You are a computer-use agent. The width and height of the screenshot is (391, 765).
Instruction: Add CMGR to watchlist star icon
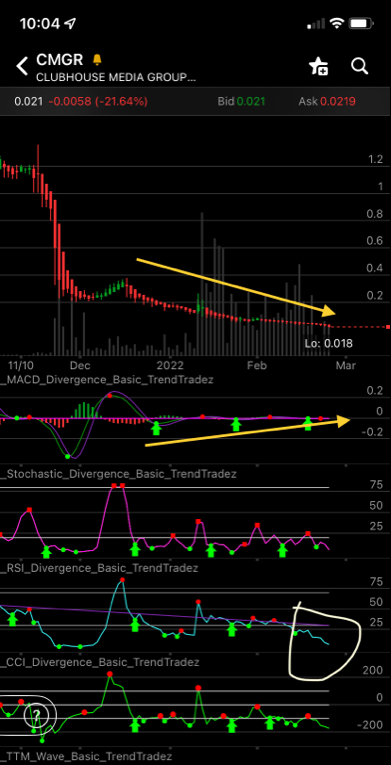(x=318, y=66)
